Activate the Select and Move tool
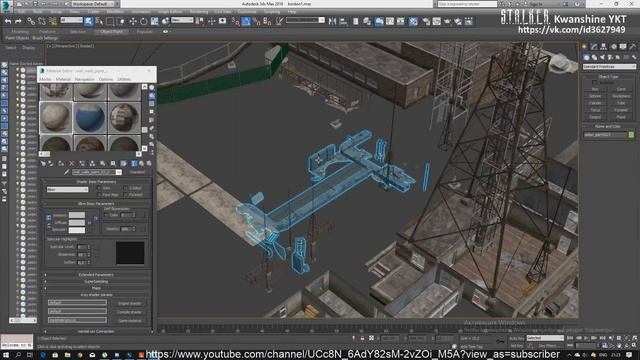The height and width of the screenshot is (360, 640). click(x=133, y=21)
